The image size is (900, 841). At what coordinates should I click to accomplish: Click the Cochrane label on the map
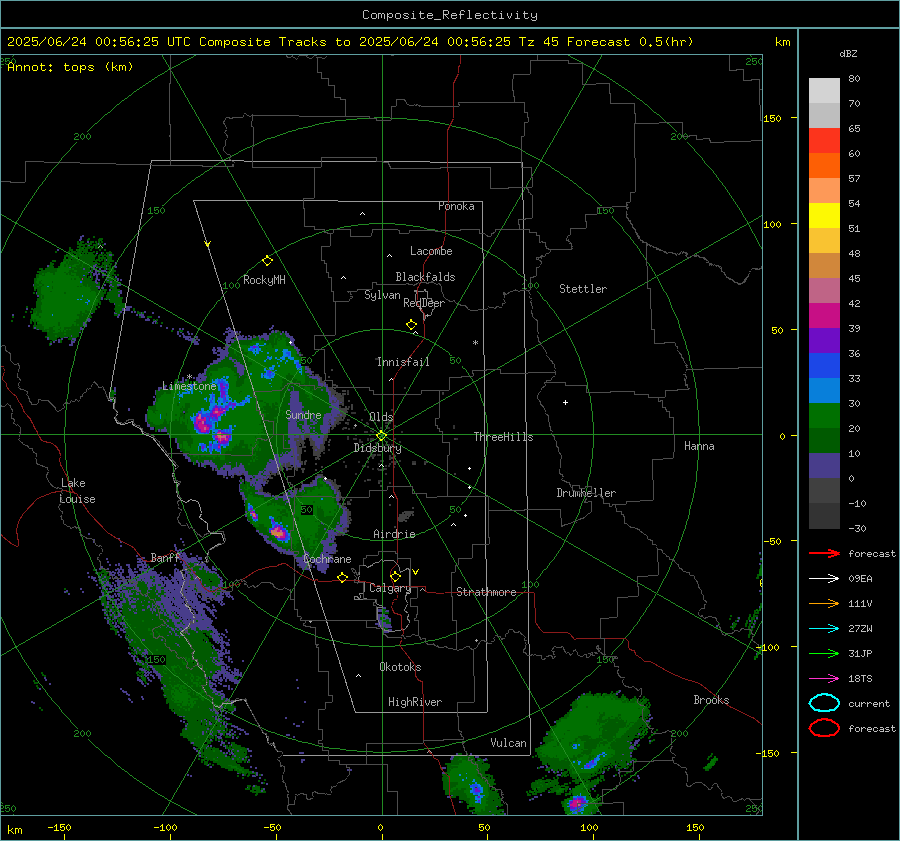(327, 559)
